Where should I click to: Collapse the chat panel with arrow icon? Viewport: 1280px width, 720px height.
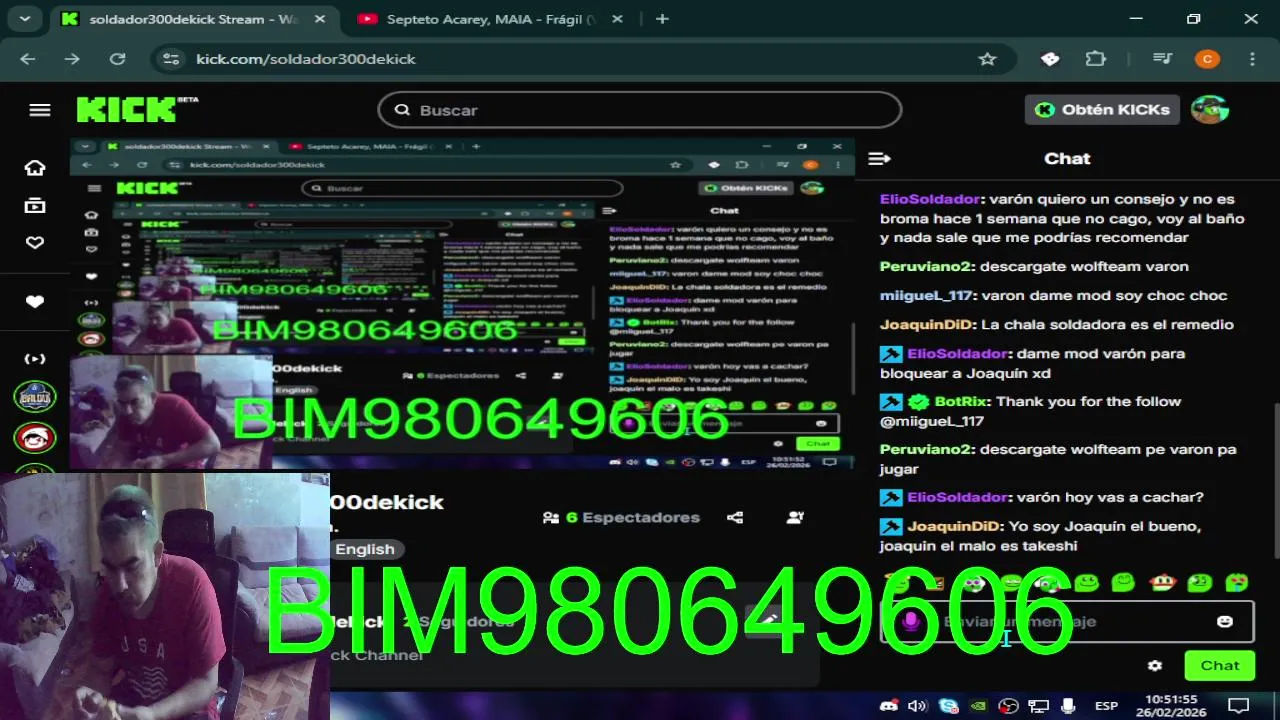879,158
